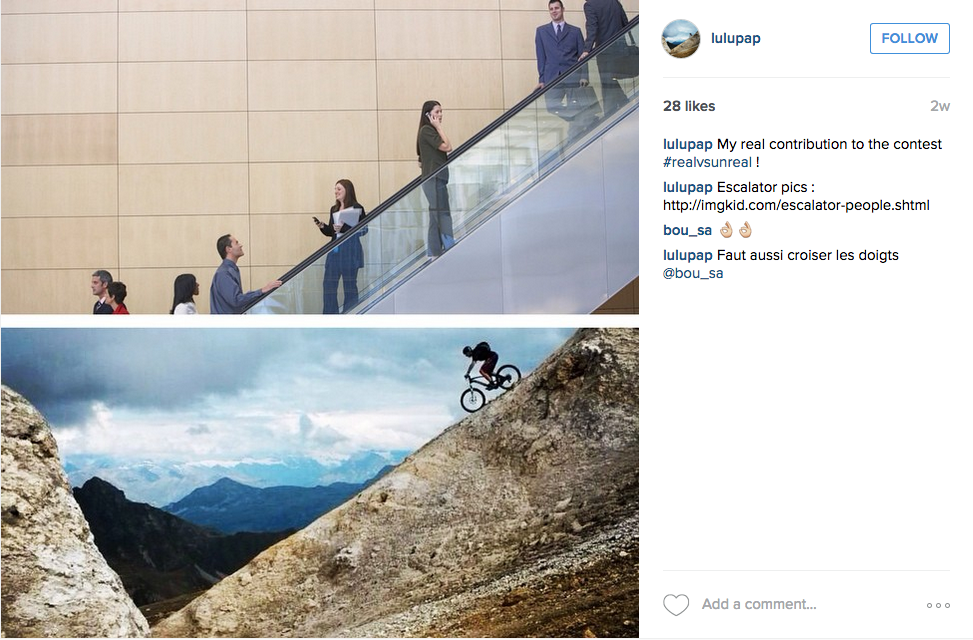Image resolution: width=973 pixels, height=640 pixels.
Task: Click the imgkid.com escalator URL text
Action: click(796, 205)
